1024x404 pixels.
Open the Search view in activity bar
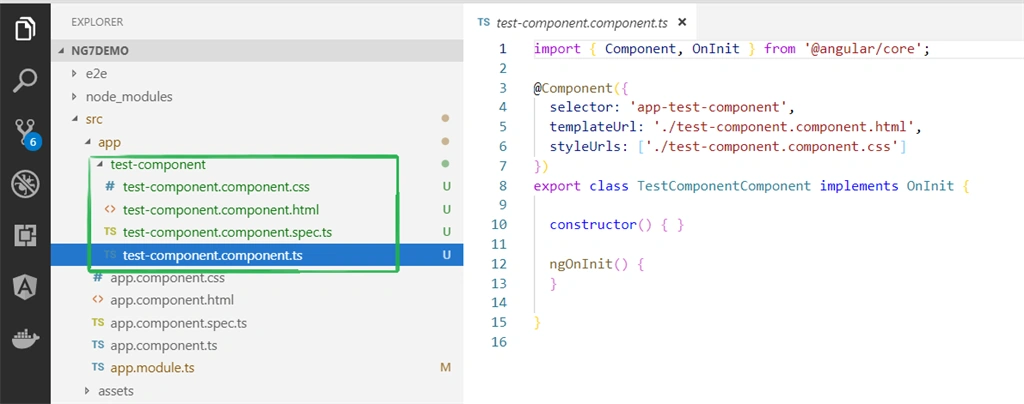pos(25,80)
